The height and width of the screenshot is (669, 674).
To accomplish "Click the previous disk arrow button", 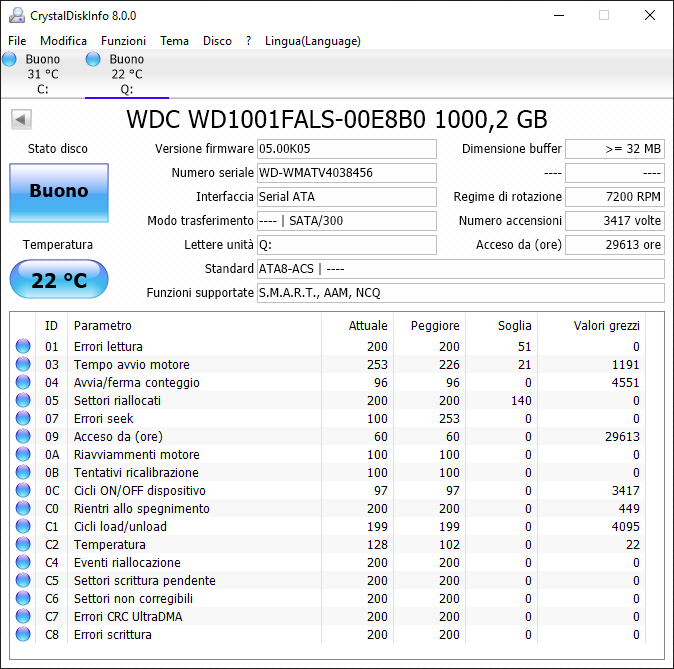I will pos(21,119).
